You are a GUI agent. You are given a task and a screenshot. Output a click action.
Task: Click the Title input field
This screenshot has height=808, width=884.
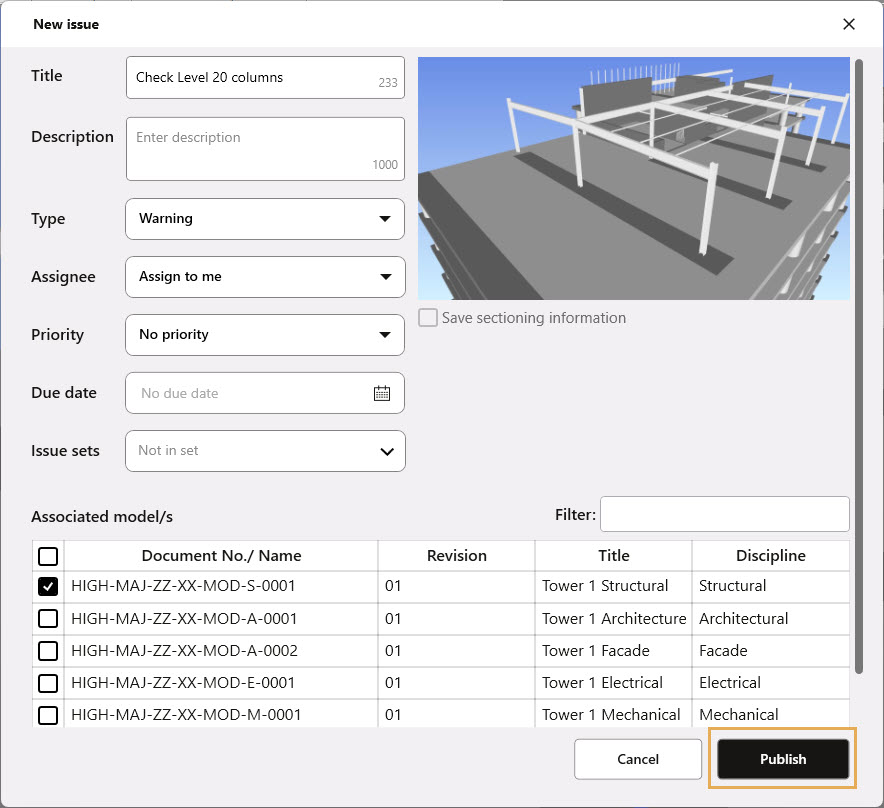click(x=255, y=78)
